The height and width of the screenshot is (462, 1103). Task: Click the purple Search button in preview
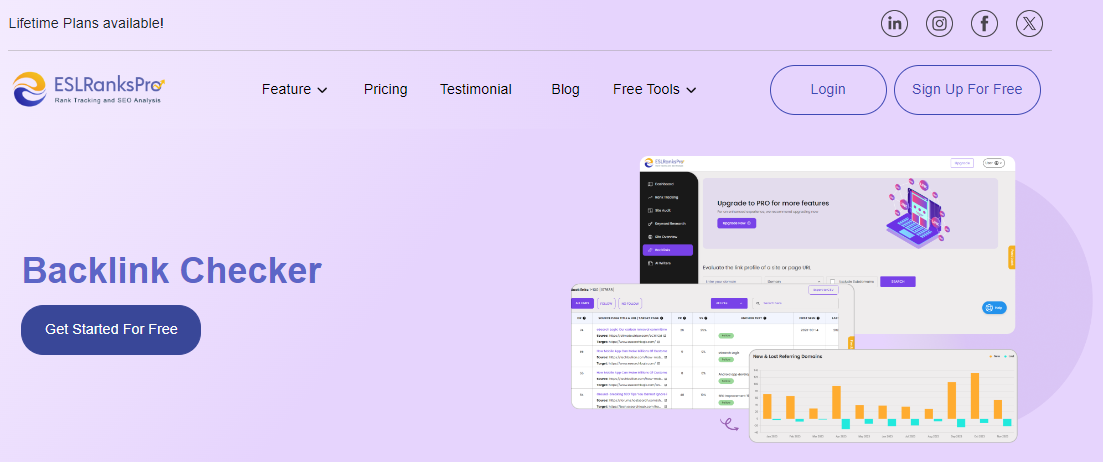pos(898,281)
